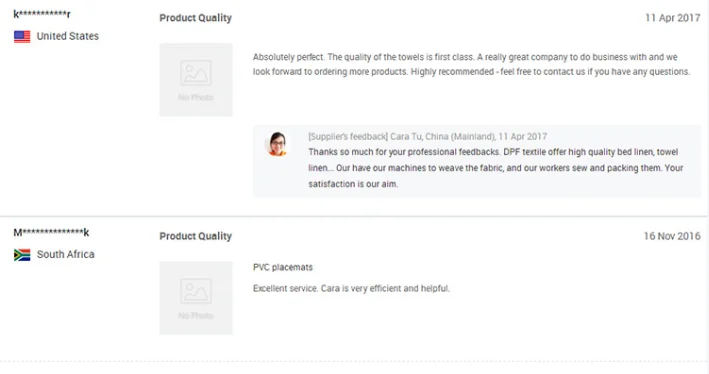The width and height of the screenshot is (709, 374).
Task: Open Cara Tu's supplier avatar photo
Action: 277,144
